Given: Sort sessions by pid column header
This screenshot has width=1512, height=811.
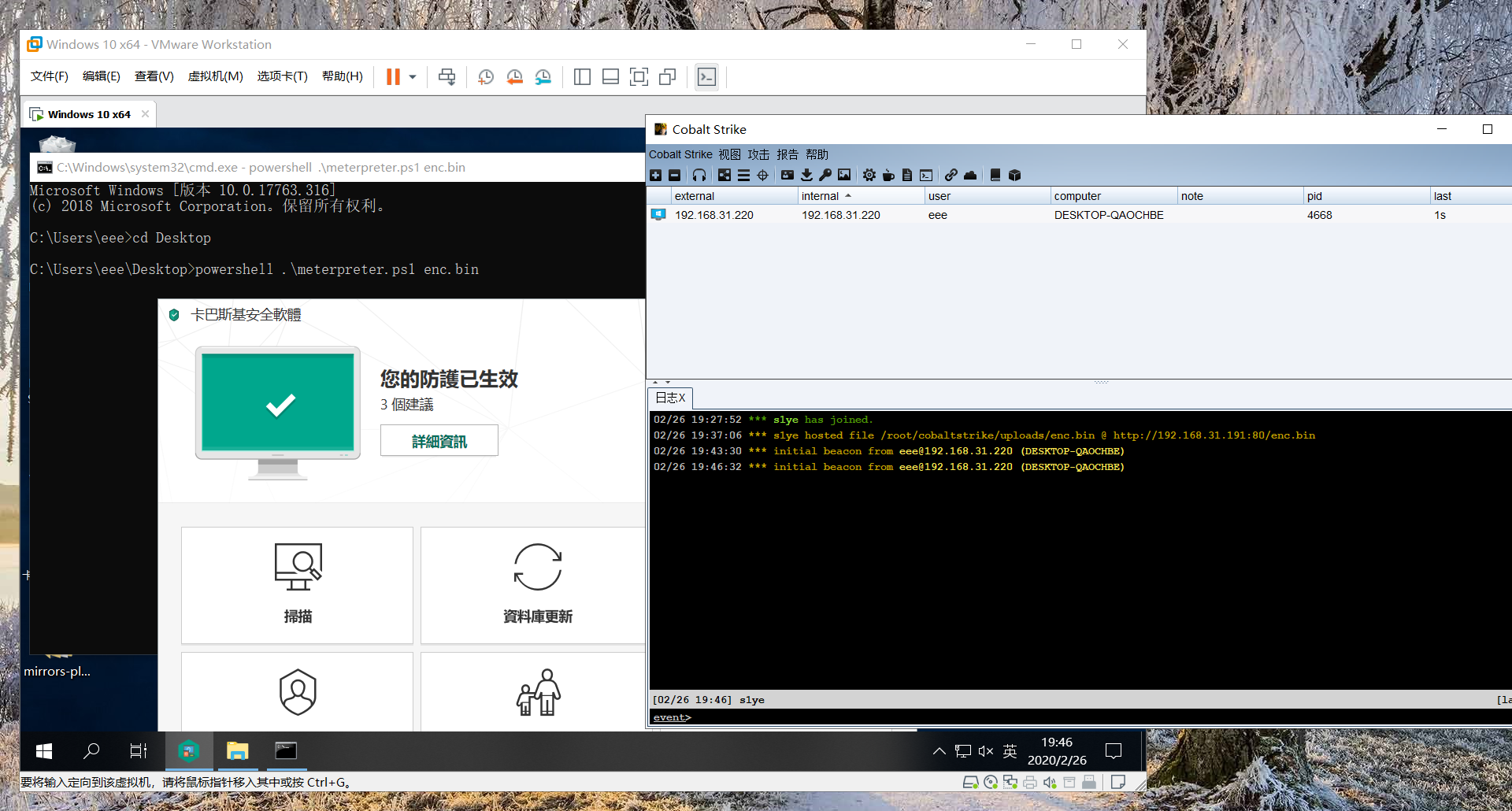Looking at the screenshot, I should [1366, 196].
